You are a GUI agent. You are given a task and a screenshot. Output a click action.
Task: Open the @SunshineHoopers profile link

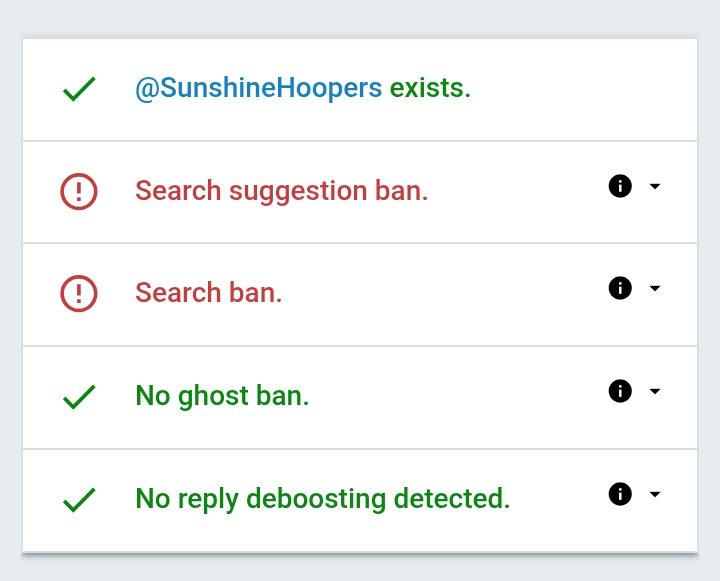pyautogui.click(x=259, y=88)
